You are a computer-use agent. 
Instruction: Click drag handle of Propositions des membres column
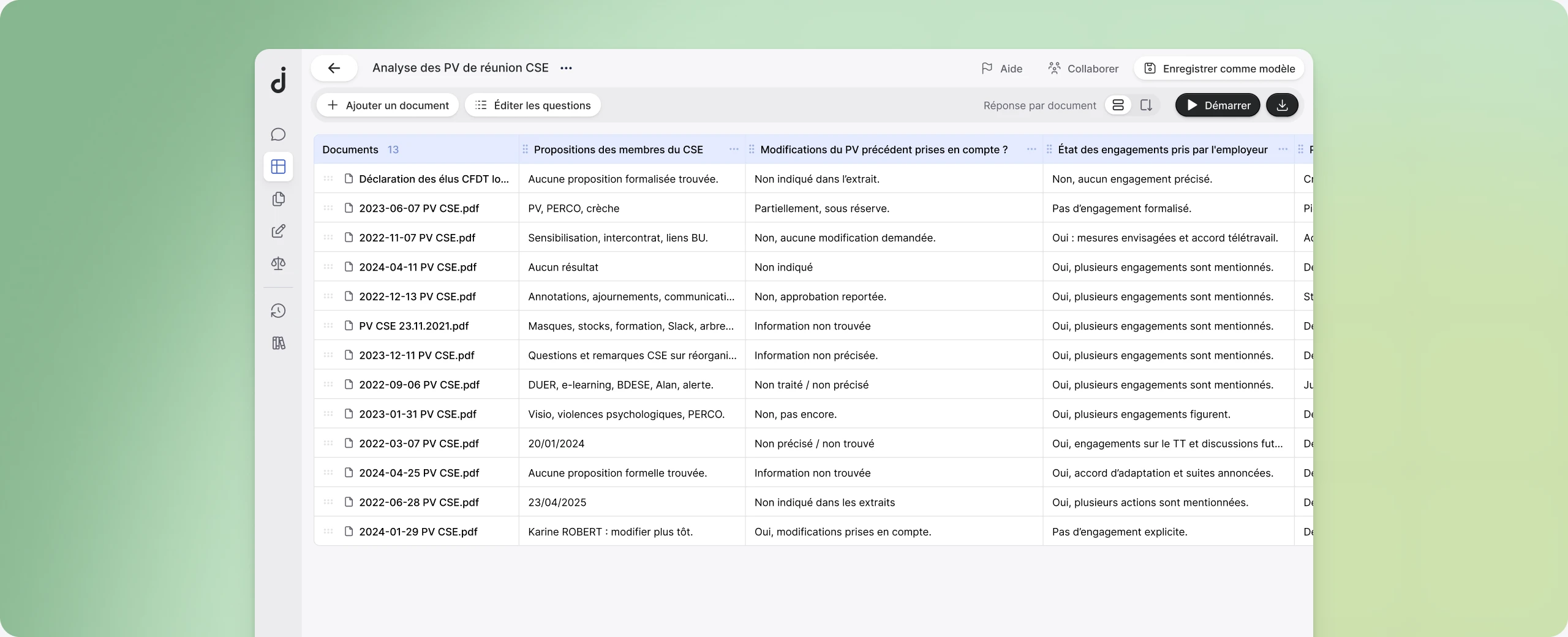point(525,149)
